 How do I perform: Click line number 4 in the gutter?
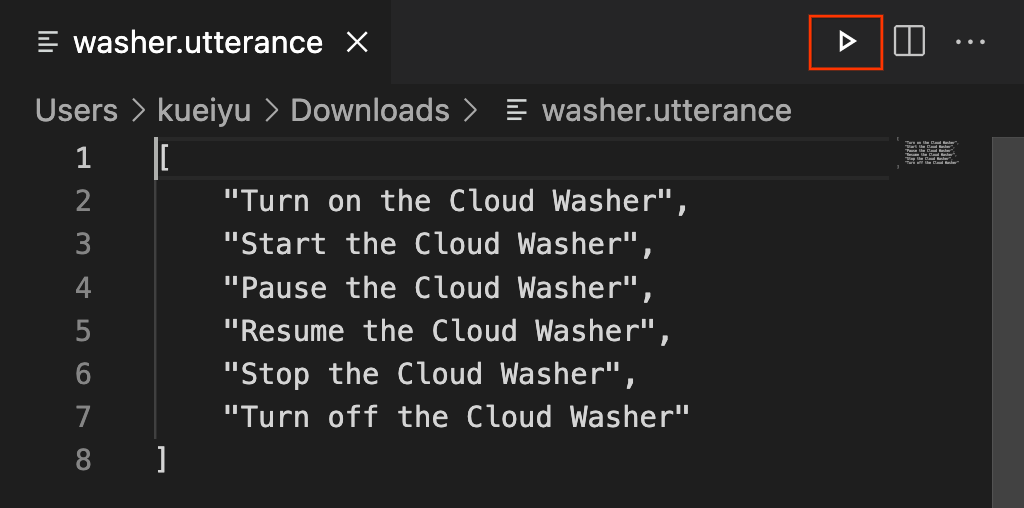click(x=82, y=288)
